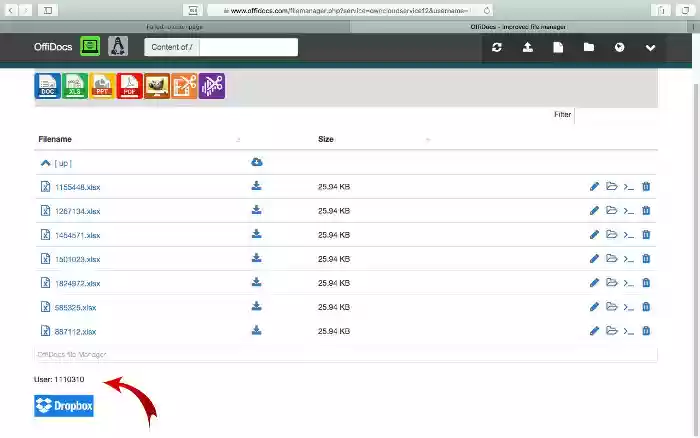Click the cloud download icon in the up row
700x438 pixels.
coord(257,162)
